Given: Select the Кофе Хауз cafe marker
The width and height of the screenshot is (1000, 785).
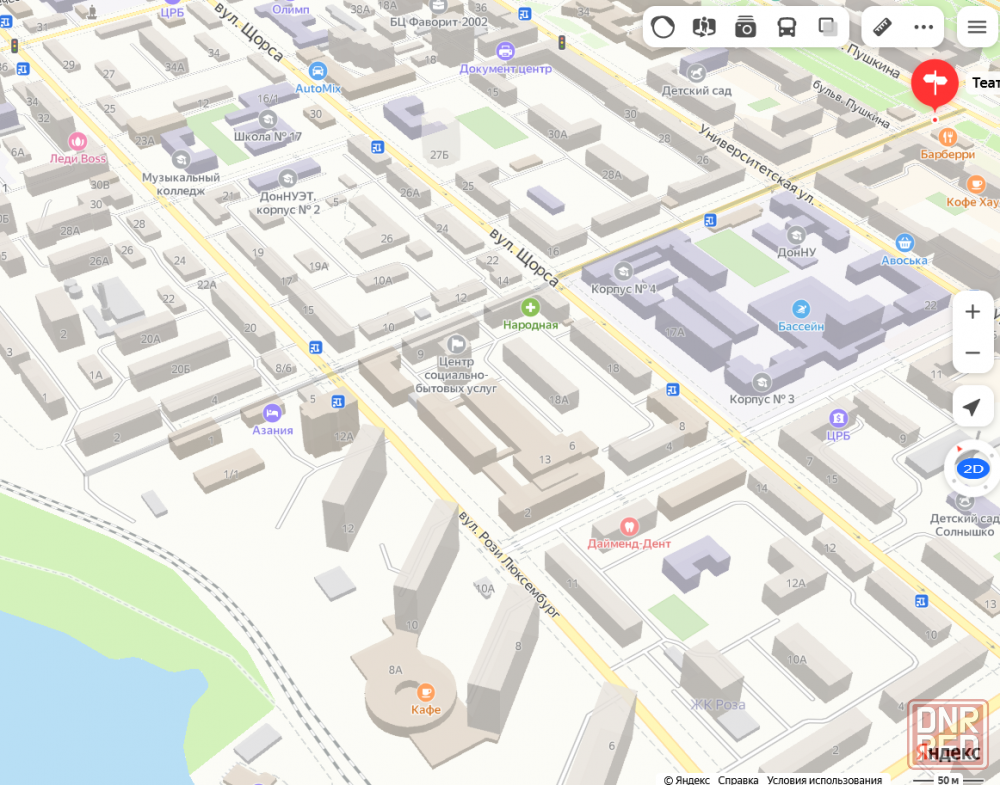Looking at the screenshot, I should pyautogui.click(x=975, y=184).
